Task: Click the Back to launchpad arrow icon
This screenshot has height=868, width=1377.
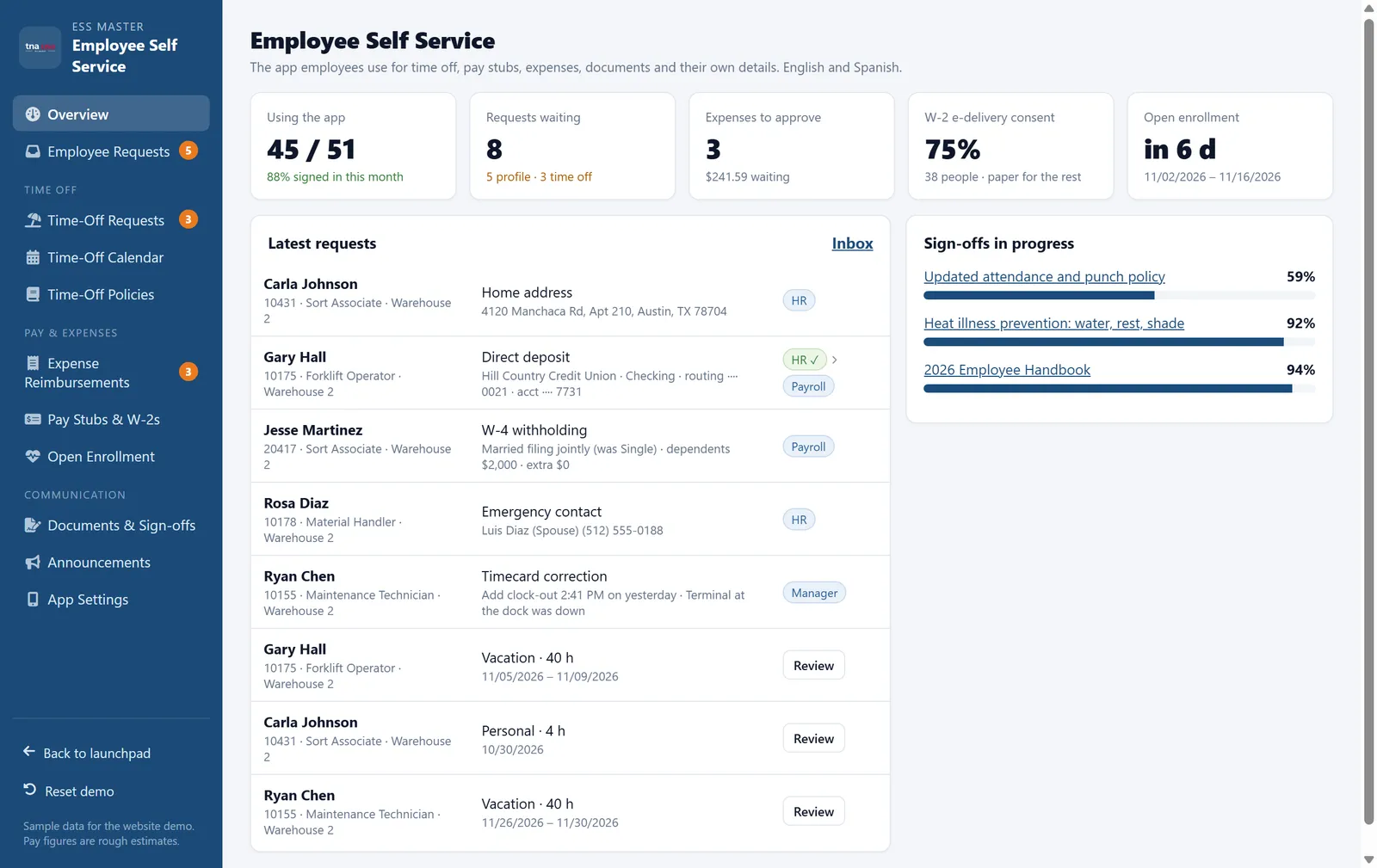Action: 29,752
